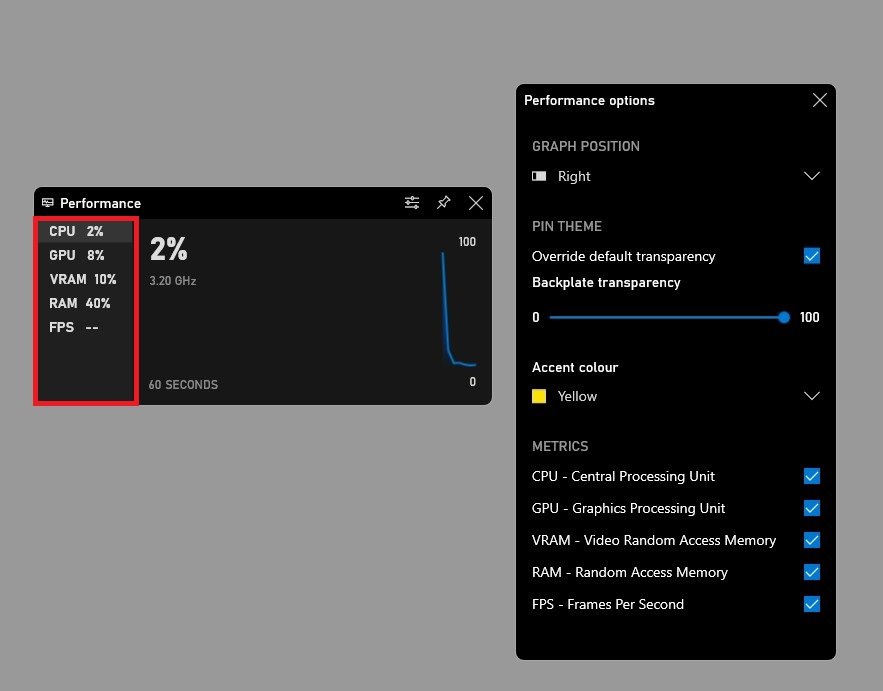Viewport: 883px width, 691px height.
Task: Pin the Performance widget
Action: (x=444, y=203)
